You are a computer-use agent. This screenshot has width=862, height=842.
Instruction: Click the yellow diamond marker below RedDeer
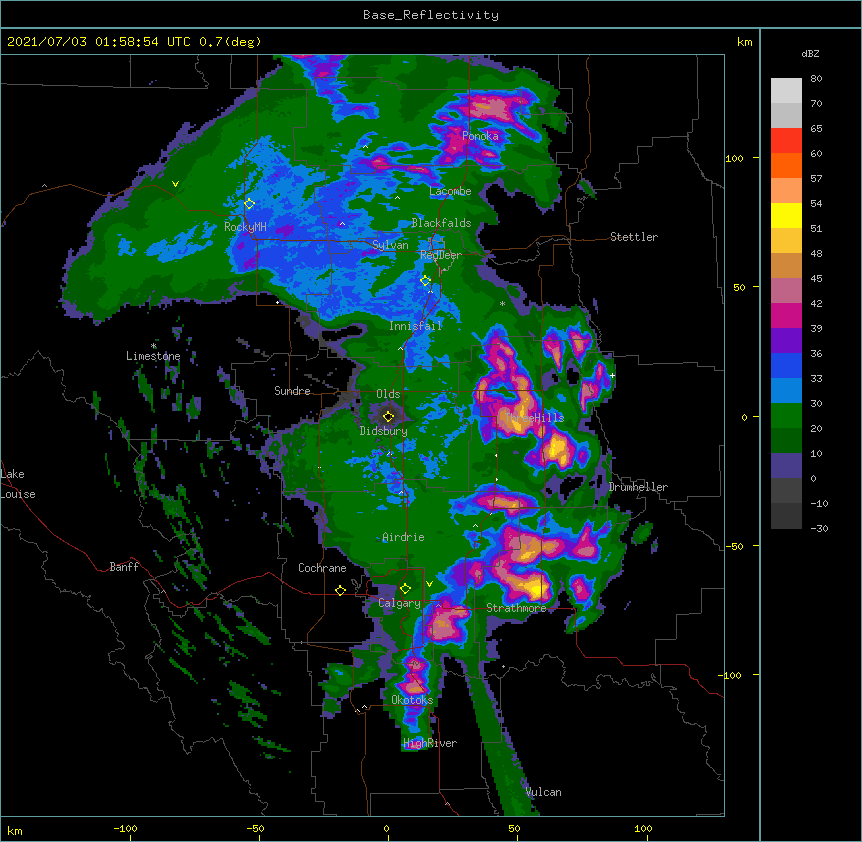425,281
